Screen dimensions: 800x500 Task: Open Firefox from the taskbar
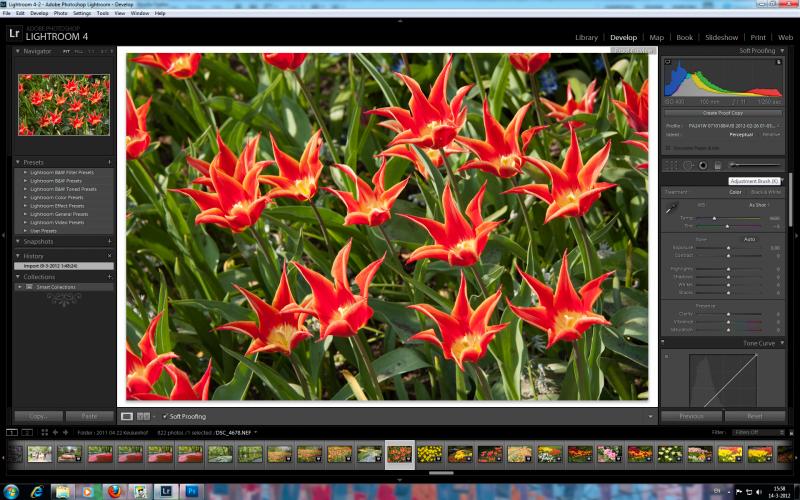pos(114,491)
